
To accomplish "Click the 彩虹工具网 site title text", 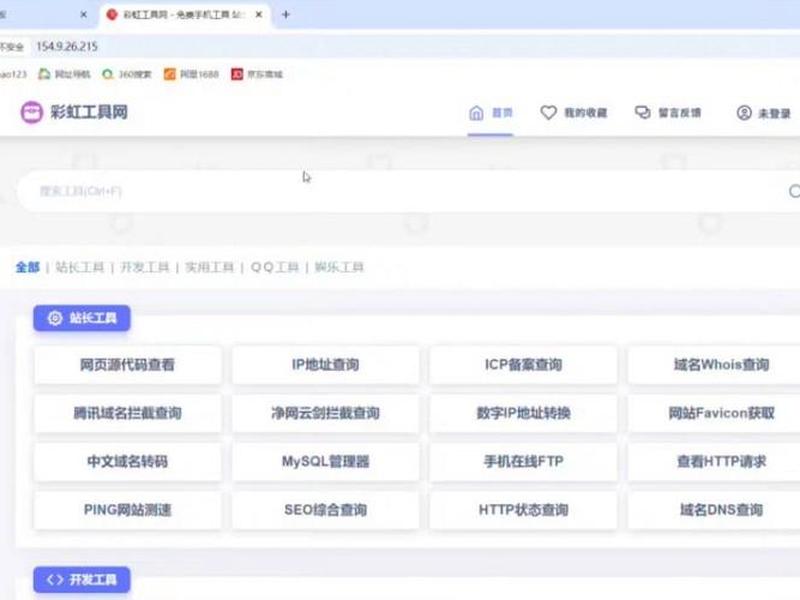I will coord(89,112).
